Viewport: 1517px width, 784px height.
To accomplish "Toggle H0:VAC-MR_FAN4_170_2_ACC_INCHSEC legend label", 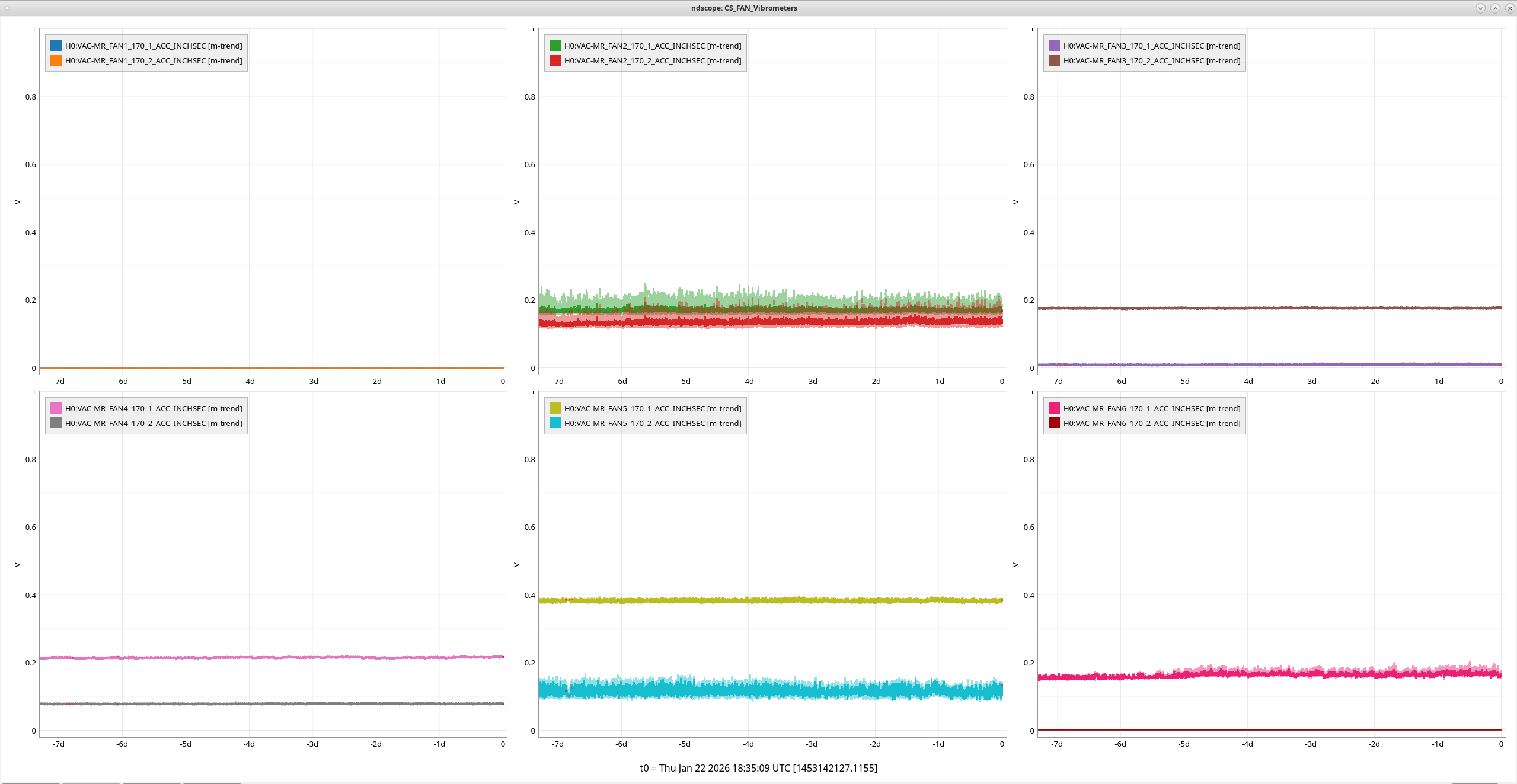I will coord(154,423).
